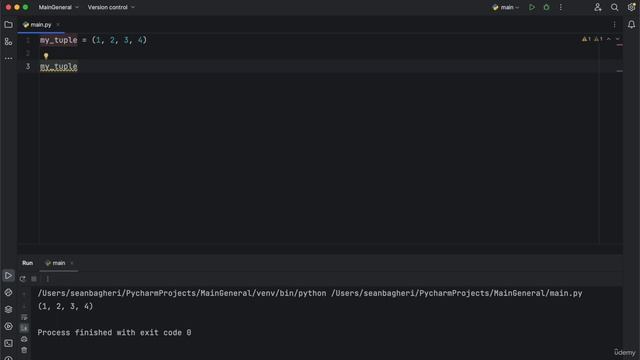This screenshot has height=360, width=640.
Task: Click the tuple literal (1, 2, 3, 4) in editor
Action: (x=119, y=40)
